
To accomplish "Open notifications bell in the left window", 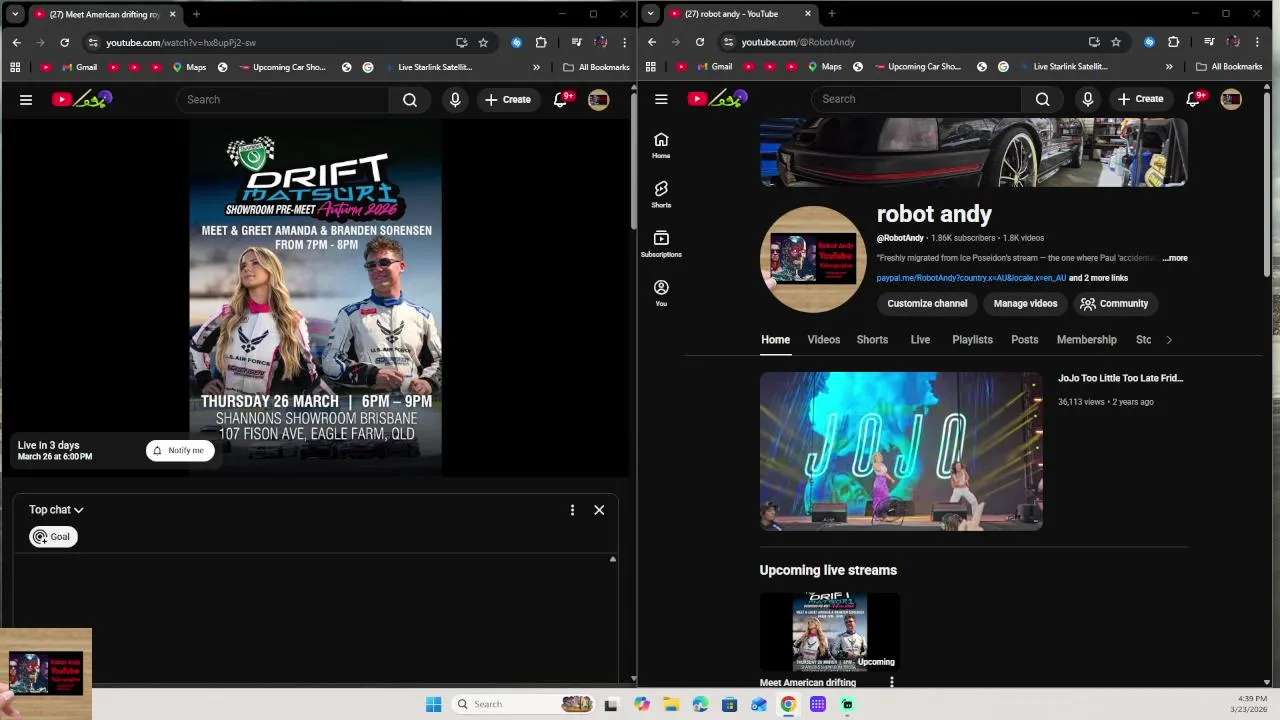I will (x=561, y=99).
